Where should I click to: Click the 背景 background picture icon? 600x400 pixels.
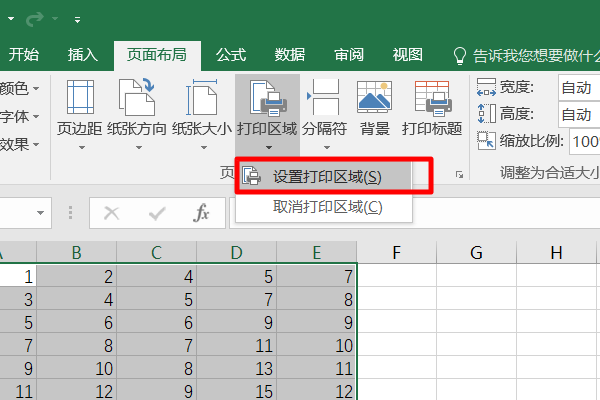click(x=374, y=97)
